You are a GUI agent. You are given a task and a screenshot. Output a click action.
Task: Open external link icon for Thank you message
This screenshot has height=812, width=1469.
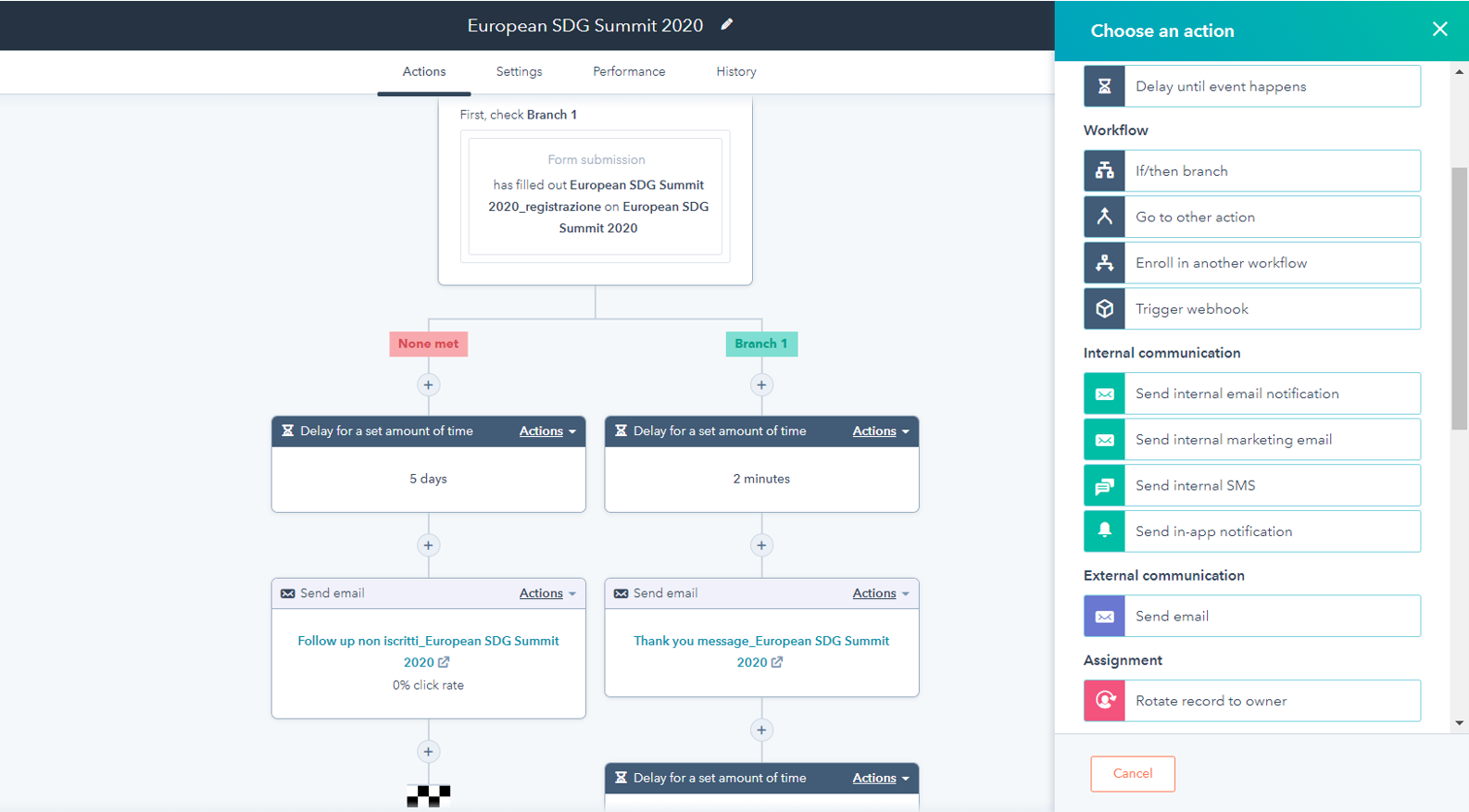[x=777, y=662]
